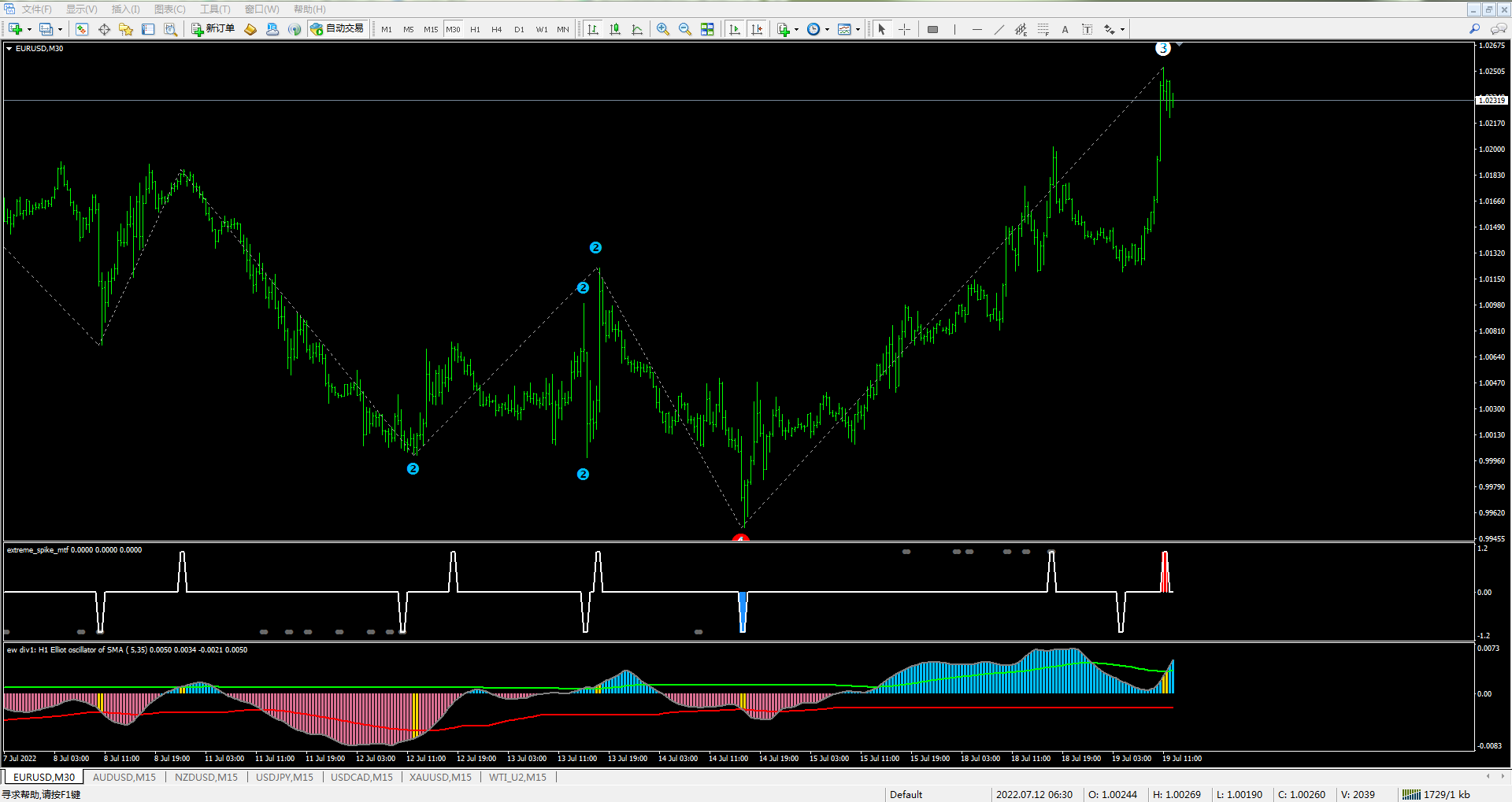Open the 图表(C) menu

(170, 9)
